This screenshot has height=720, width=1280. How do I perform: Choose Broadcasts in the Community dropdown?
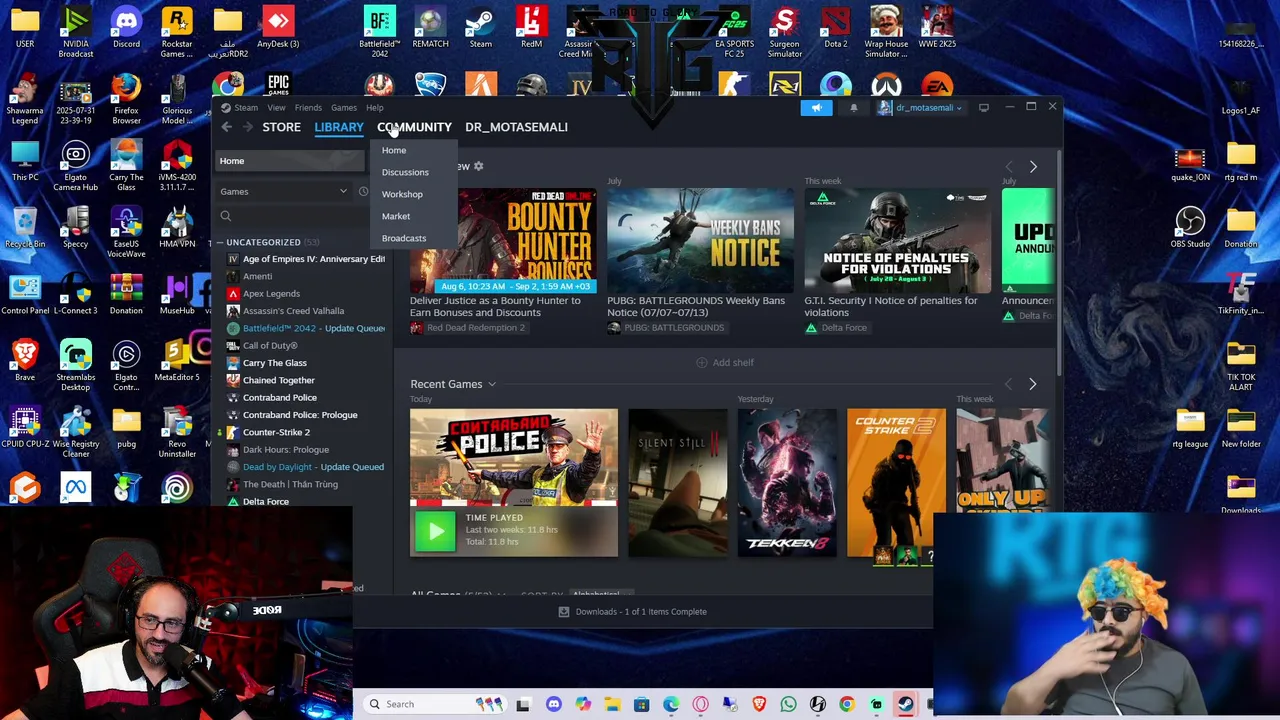point(404,238)
